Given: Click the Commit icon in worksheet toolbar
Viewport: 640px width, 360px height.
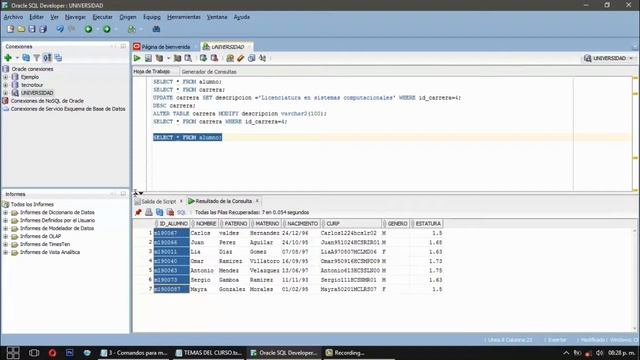Looking at the screenshot, I should point(203,58).
